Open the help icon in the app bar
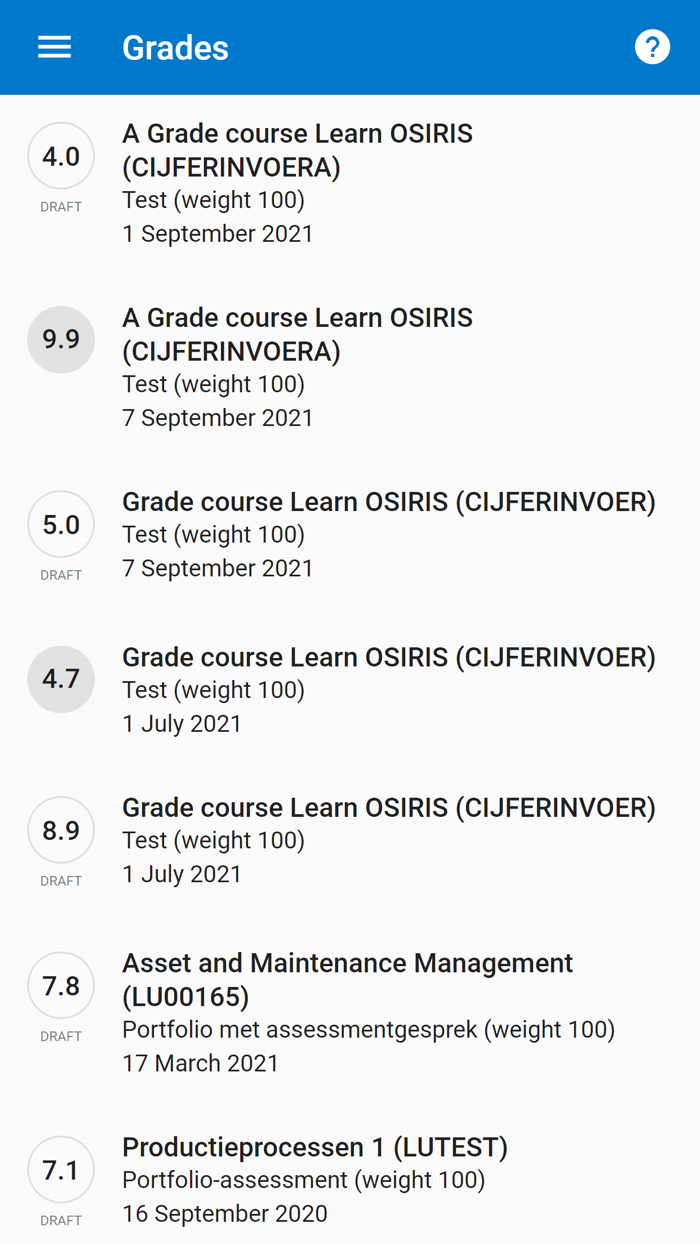The image size is (700, 1244). point(652,46)
